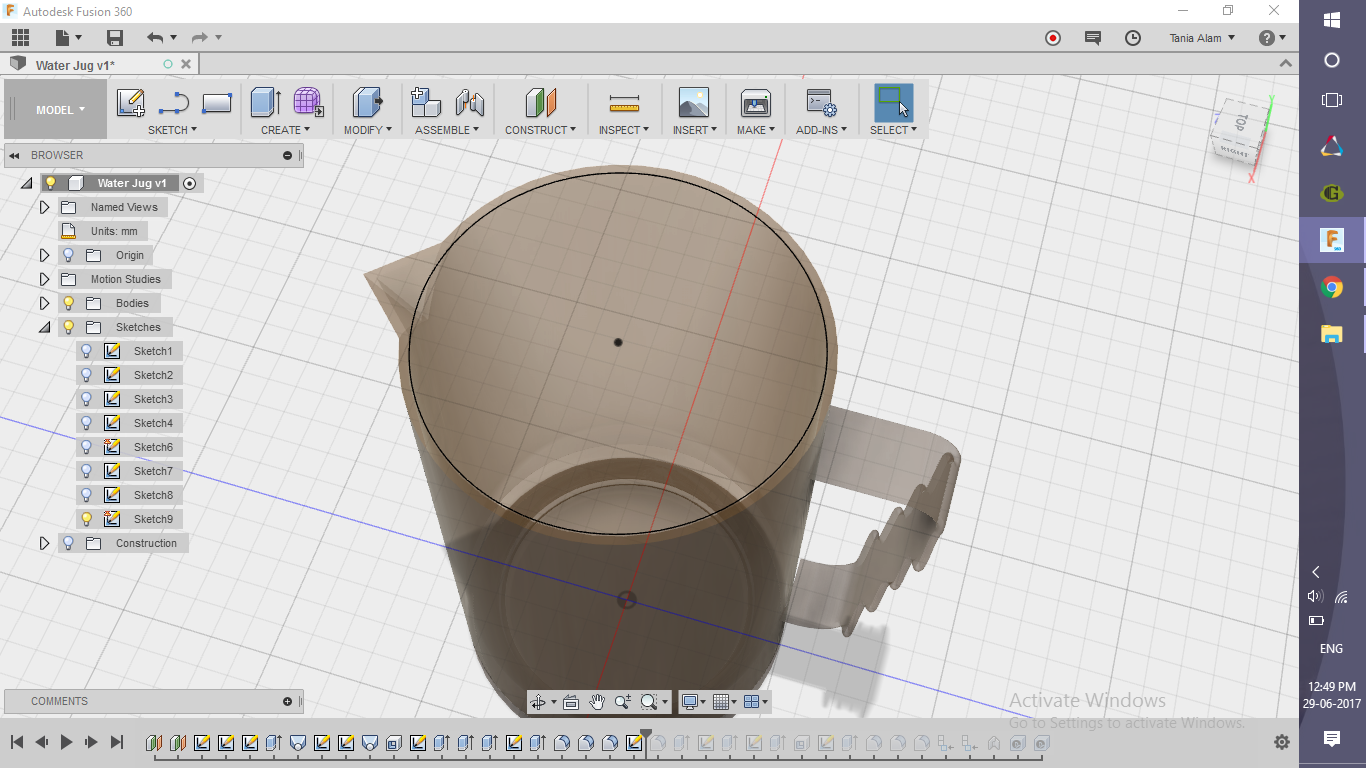Expand the Named Views folder
1366x768 pixels.
click(44, 207)
